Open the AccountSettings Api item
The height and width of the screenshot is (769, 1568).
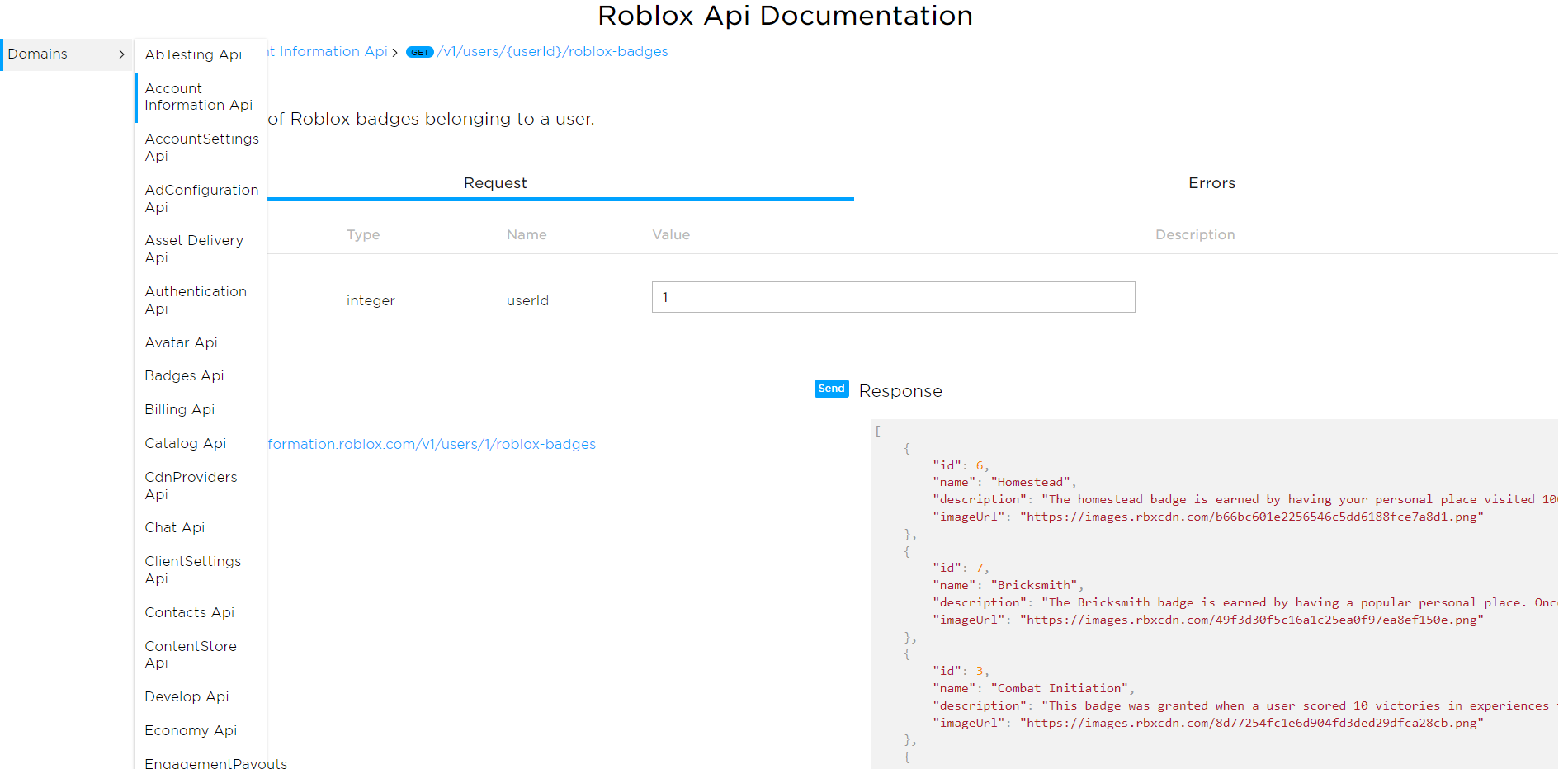tap(201, 148)
